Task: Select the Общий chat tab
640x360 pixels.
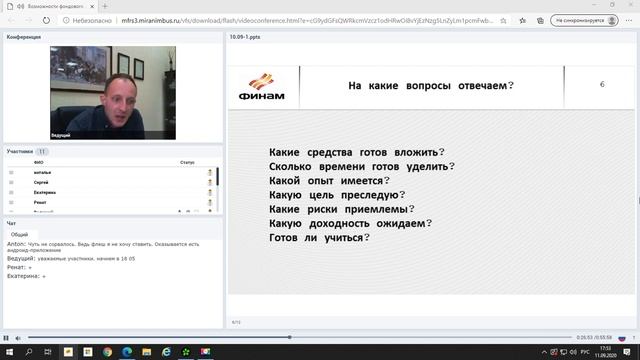Action: [x=19, y=234]
